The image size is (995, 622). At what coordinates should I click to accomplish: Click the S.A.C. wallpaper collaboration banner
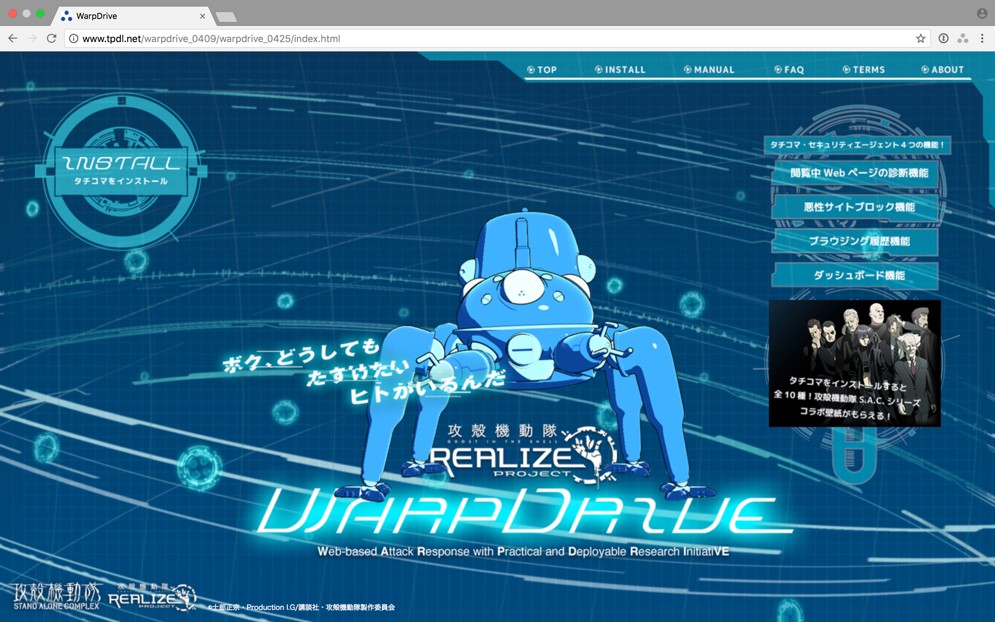click(855, 363)
